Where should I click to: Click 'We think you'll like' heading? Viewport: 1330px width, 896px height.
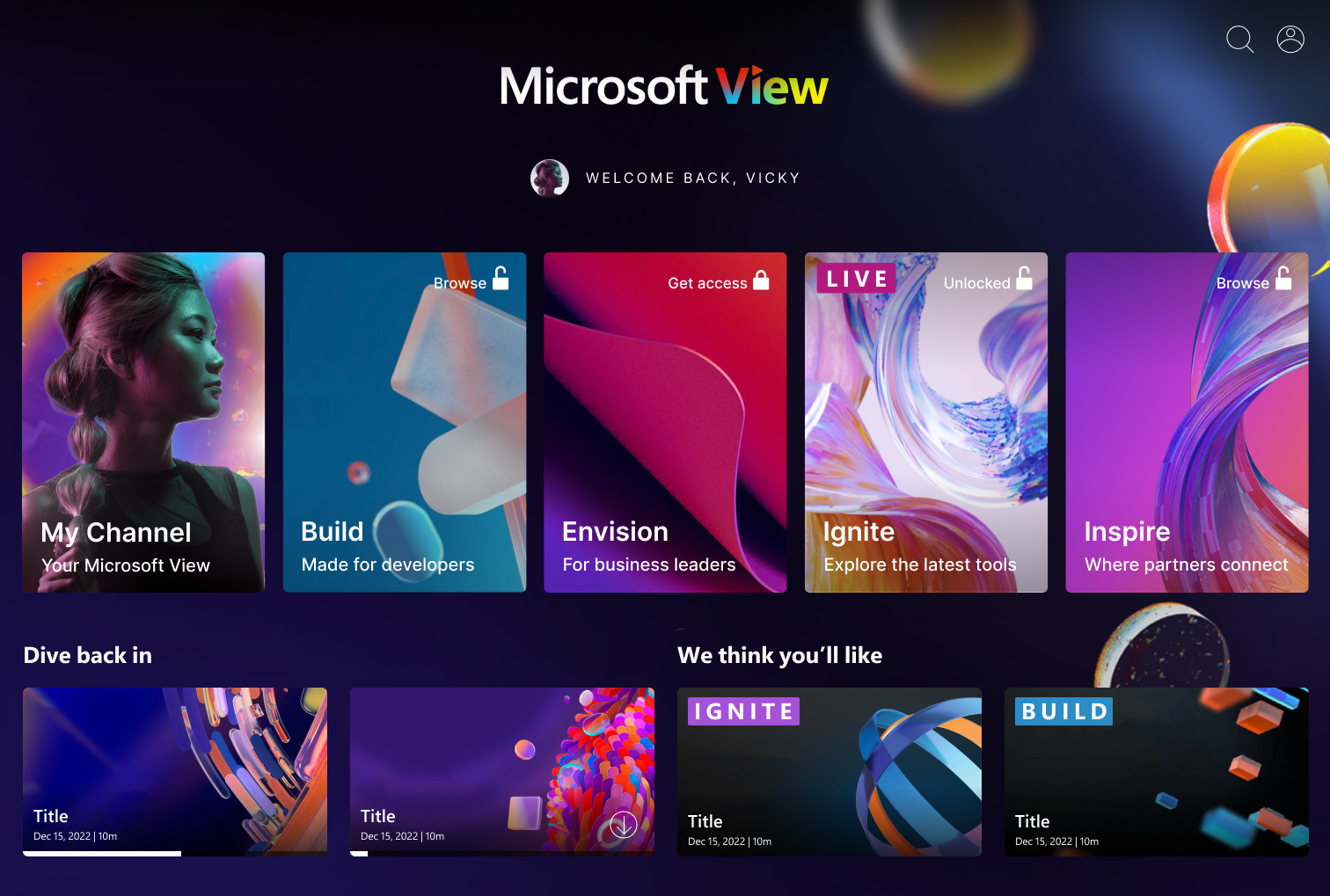pos(780,655)
